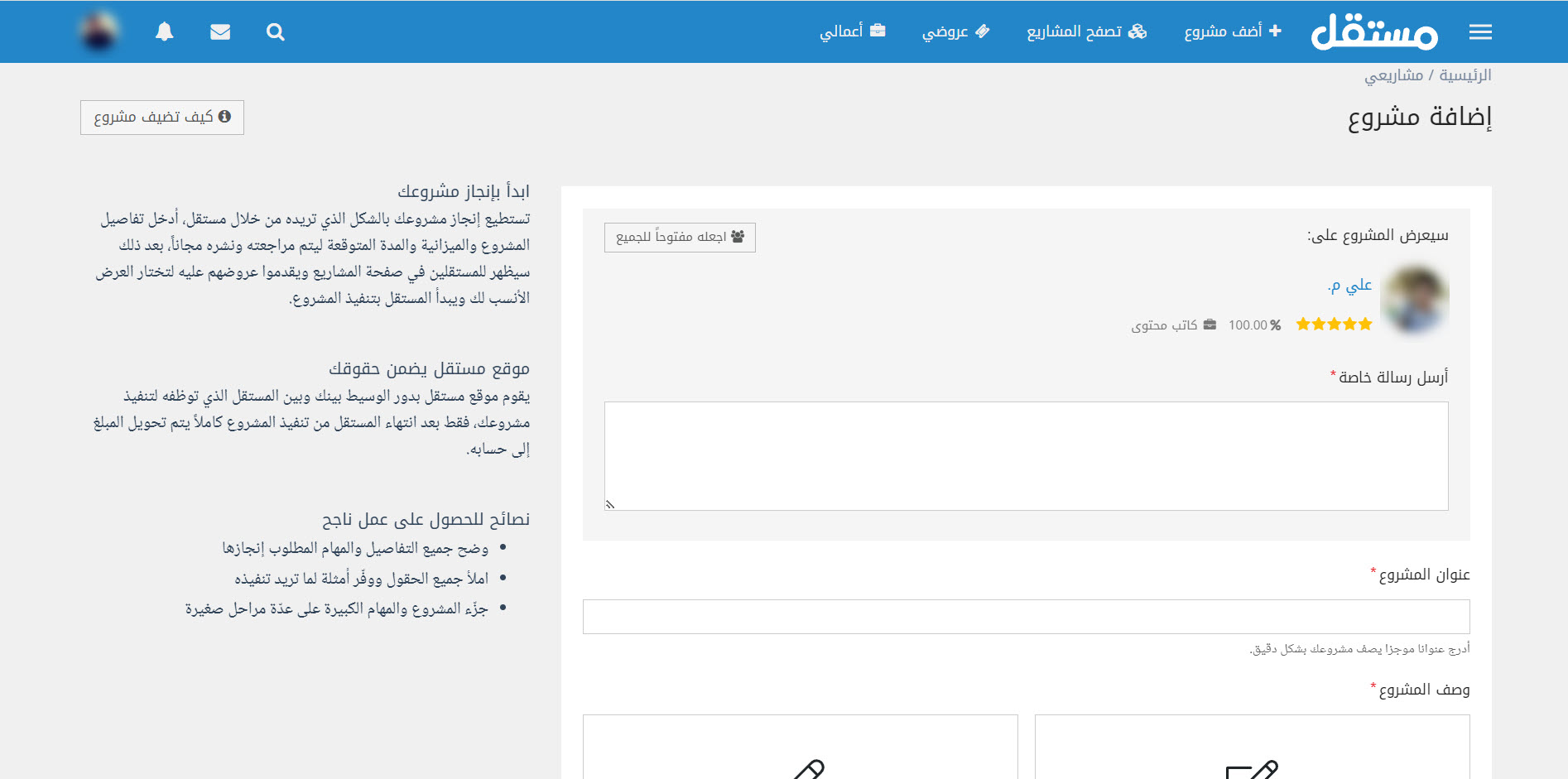Open the user profile avatar in header

pos(99,31)
